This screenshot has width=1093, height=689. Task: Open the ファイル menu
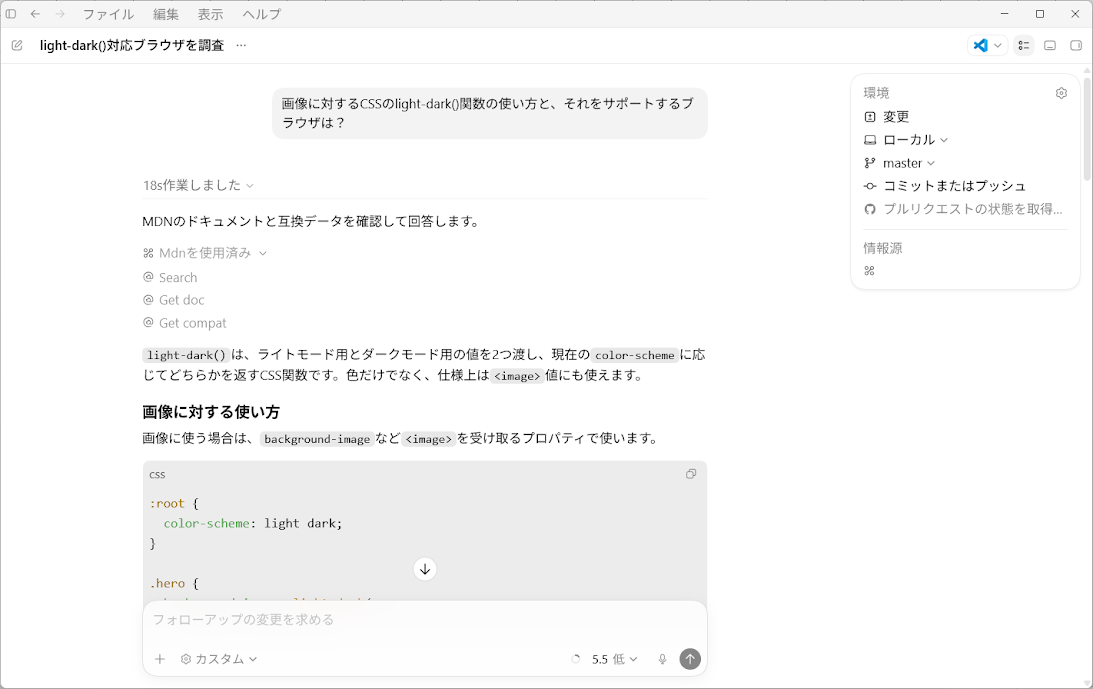108,14
